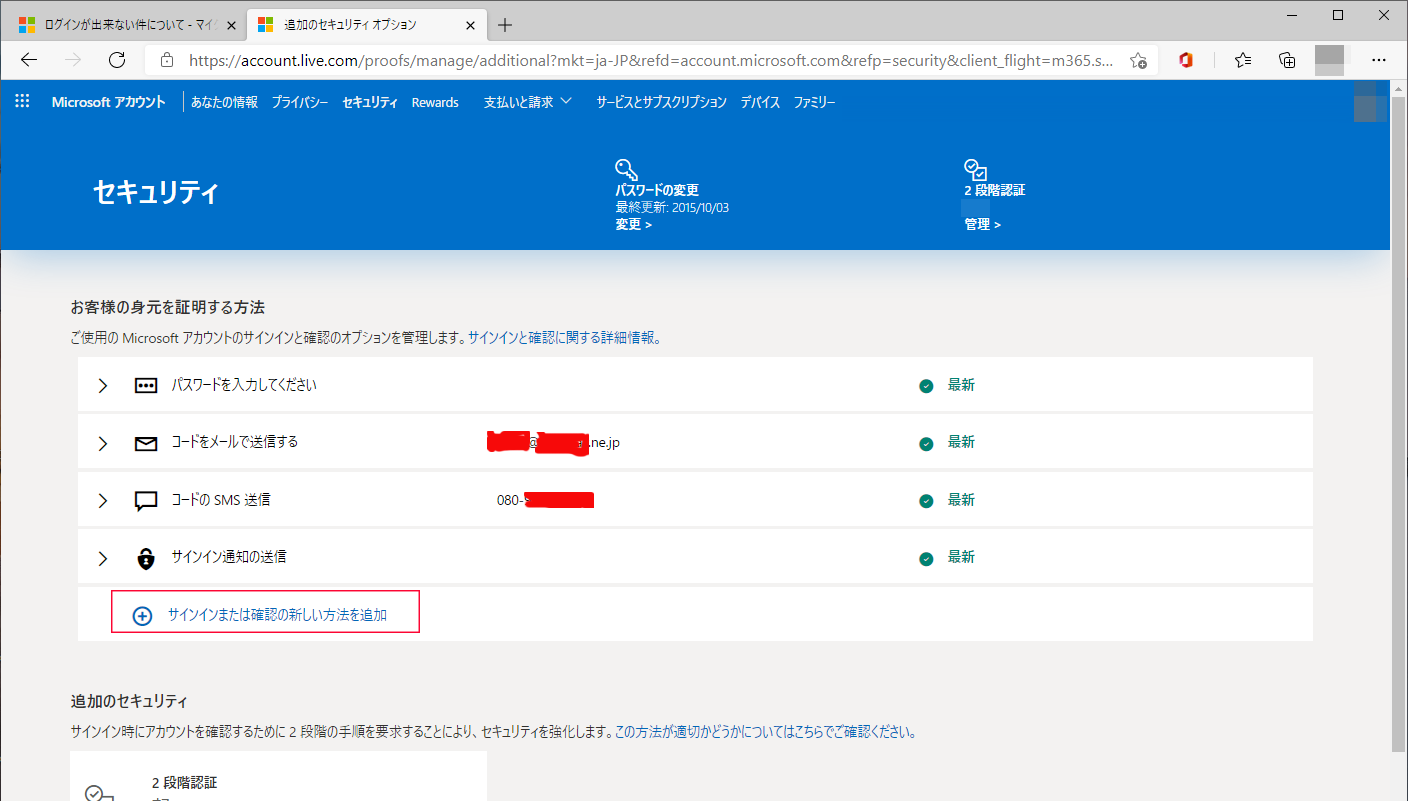Open a new browser tab
Viewport: 1408px width, 801px height.
click(x=505, y=25)
